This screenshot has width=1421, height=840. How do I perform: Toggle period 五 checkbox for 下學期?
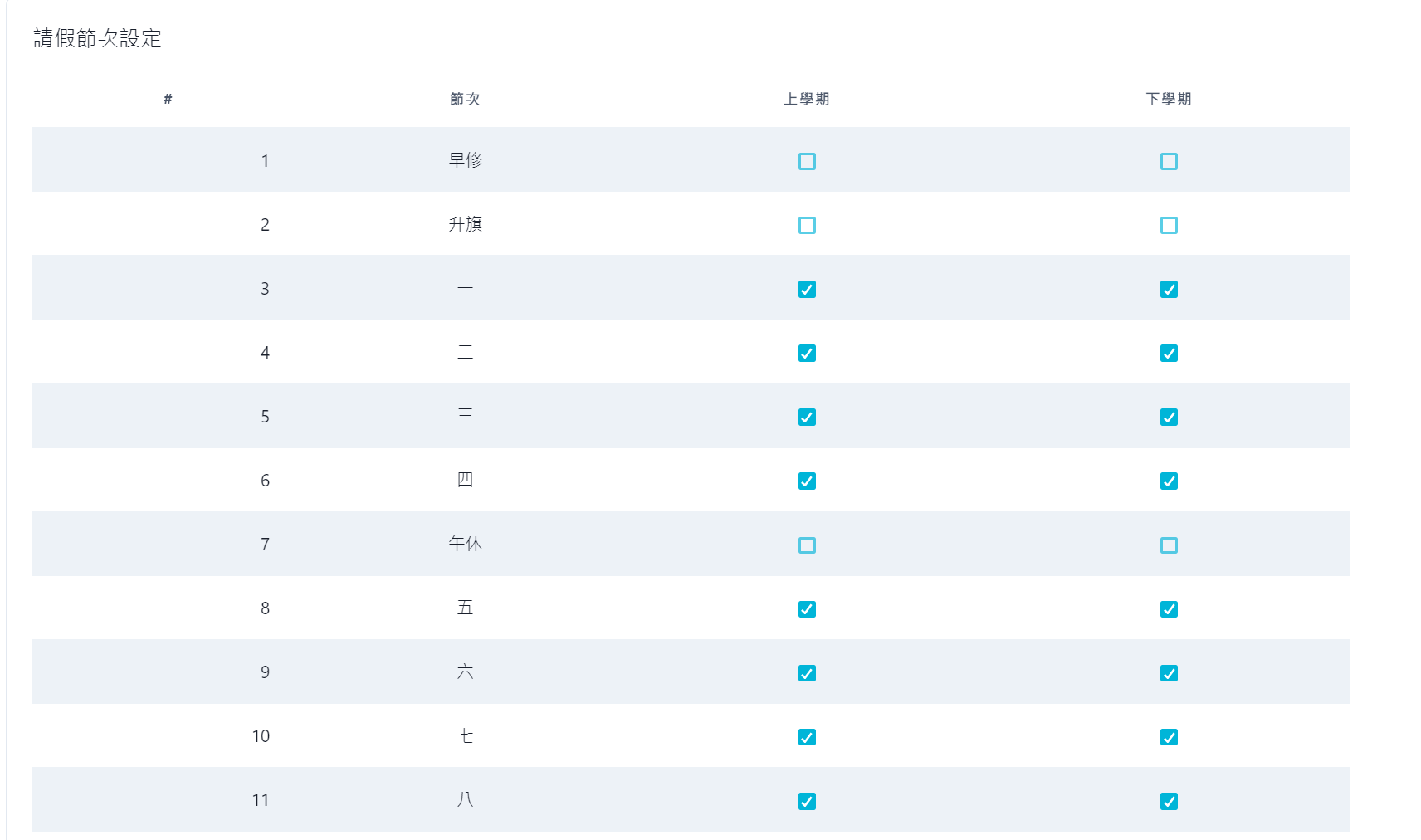pyautogui.click(x=1169, y=608)
